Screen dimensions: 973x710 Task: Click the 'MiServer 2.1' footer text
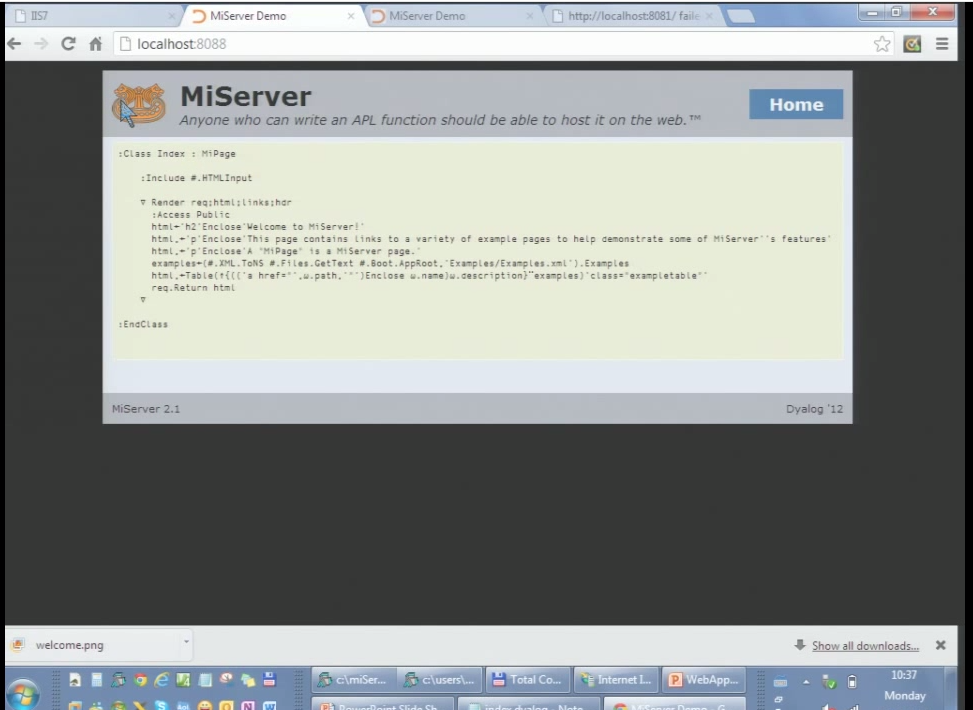point(146,409)
